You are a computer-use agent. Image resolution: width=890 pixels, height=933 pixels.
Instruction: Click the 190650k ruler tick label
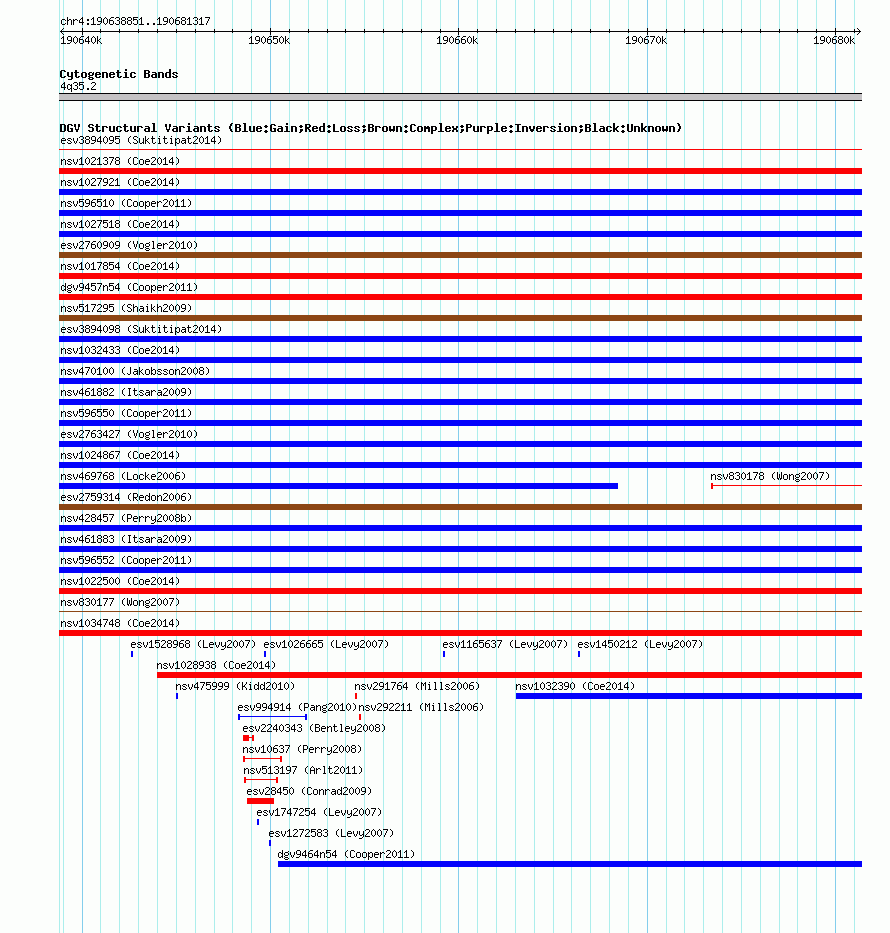pyautogui.click(x=269, y=40)
